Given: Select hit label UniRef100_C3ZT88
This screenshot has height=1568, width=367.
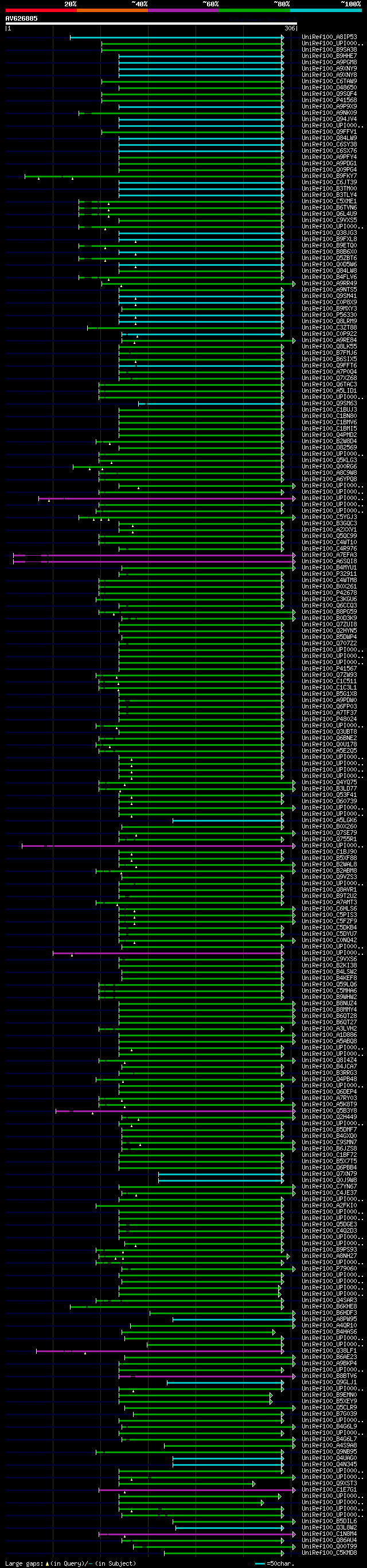Looking at the screenshot, I should [329, 327].
